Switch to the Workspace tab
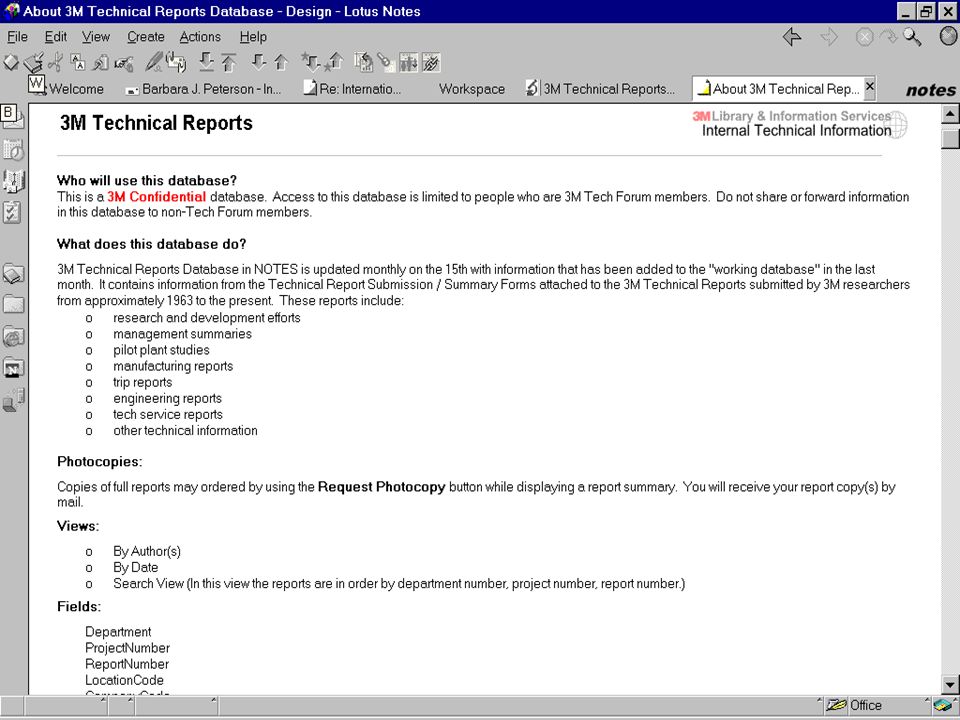This screenshot has width=960, height=720. (472, 89)
